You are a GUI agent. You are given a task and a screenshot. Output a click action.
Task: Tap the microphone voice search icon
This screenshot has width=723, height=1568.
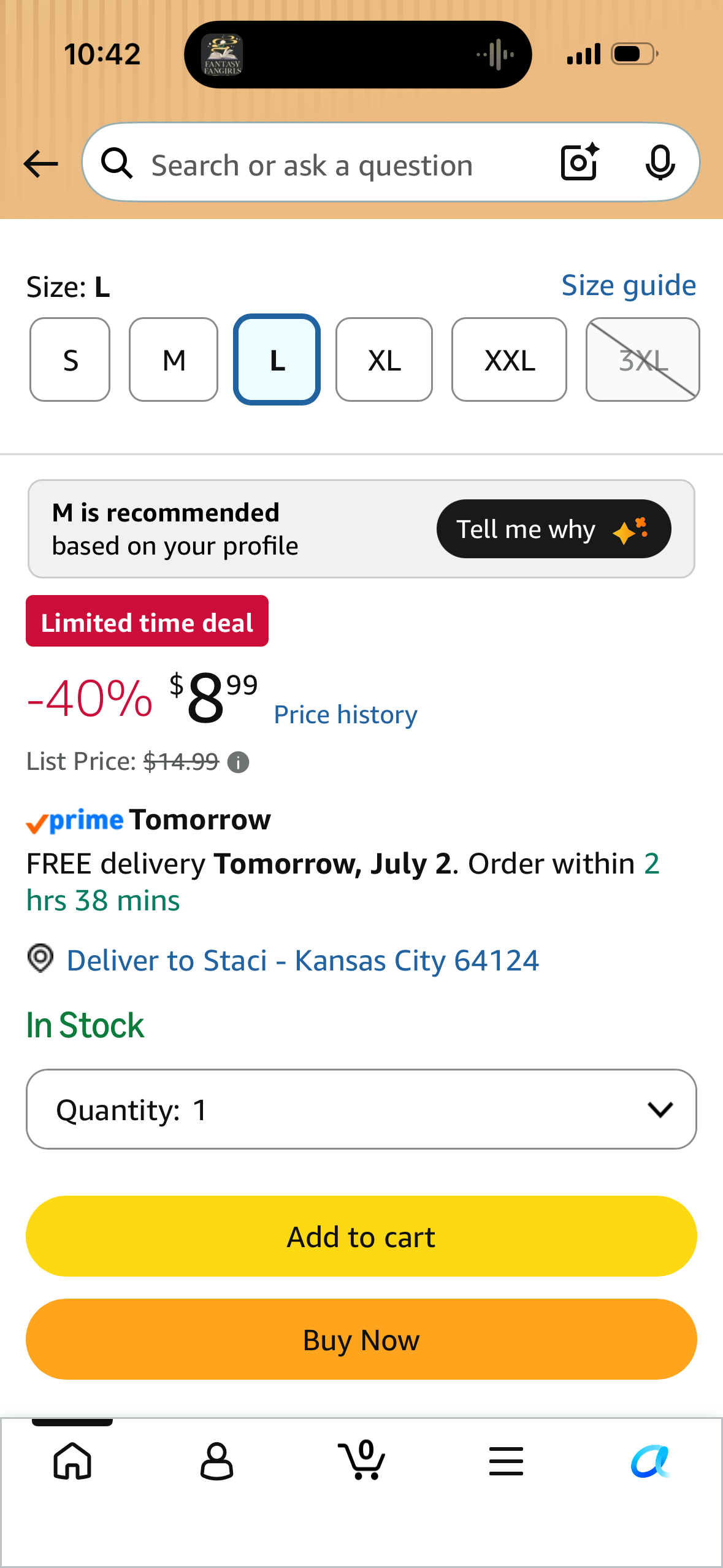click(x=660, y=163)
